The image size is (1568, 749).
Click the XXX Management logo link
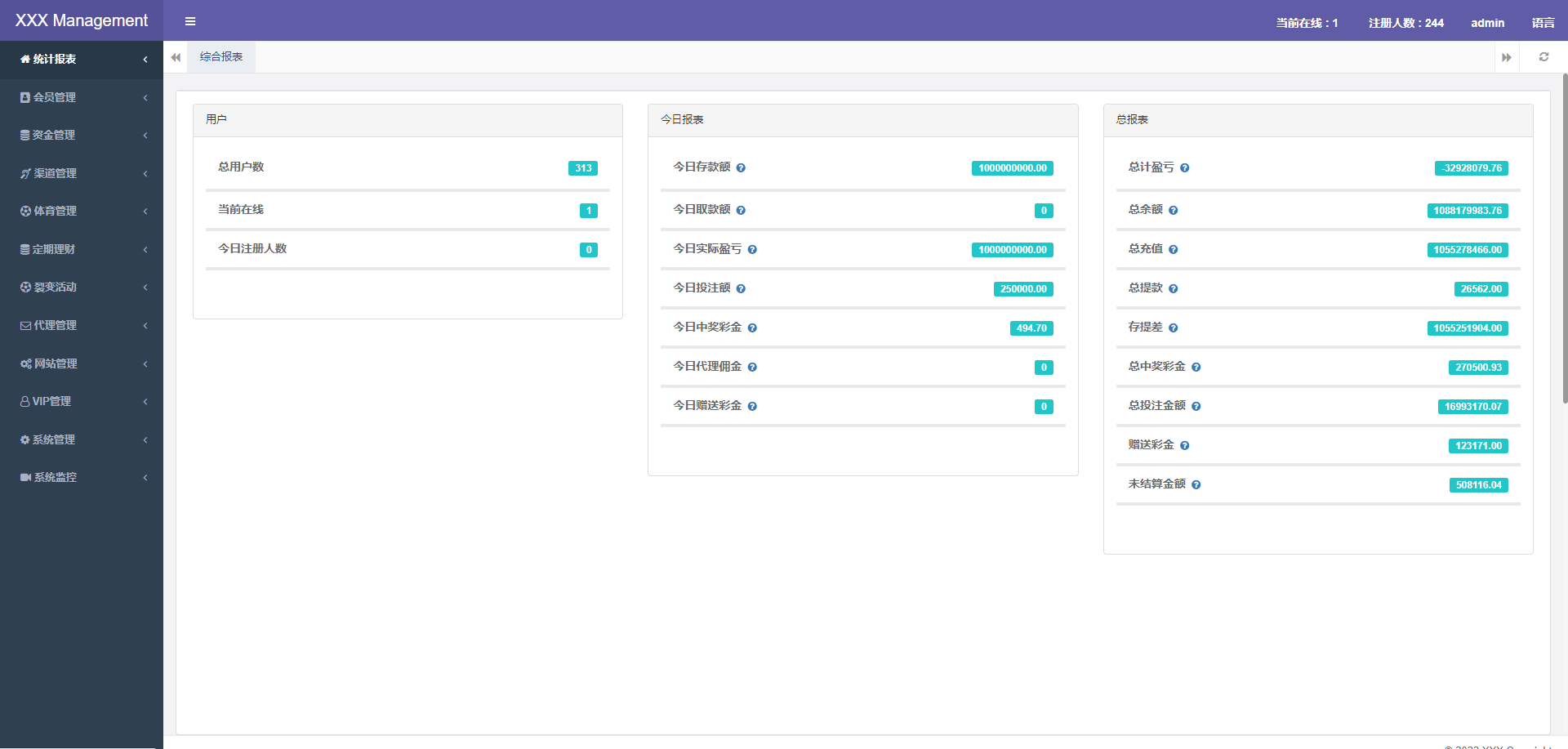click(x=82, y=20)
